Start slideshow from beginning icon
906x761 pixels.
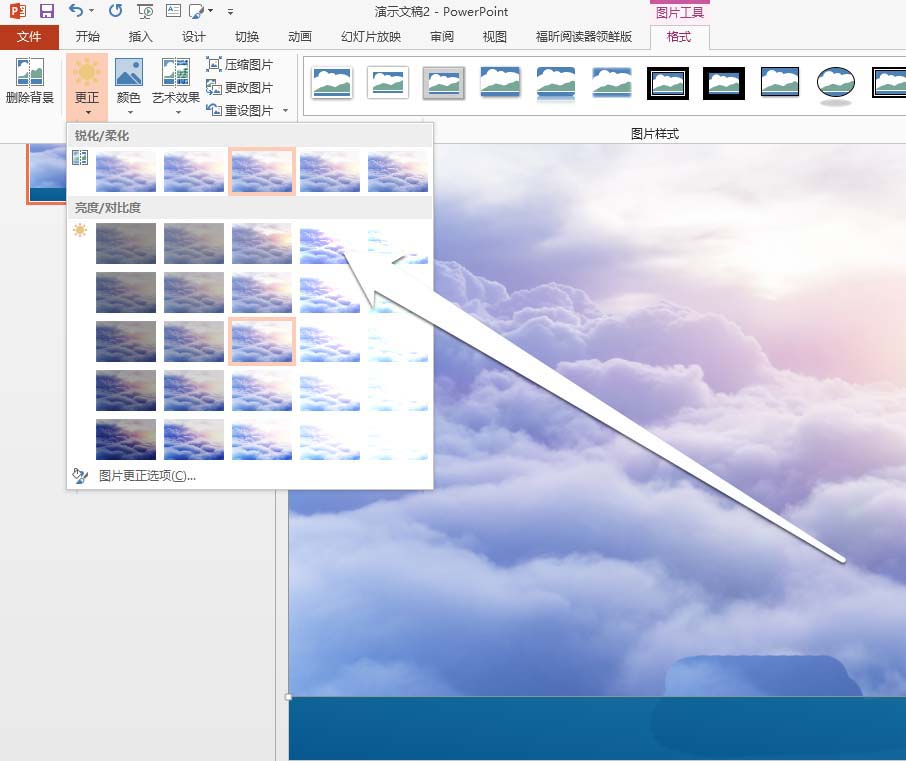145,10
